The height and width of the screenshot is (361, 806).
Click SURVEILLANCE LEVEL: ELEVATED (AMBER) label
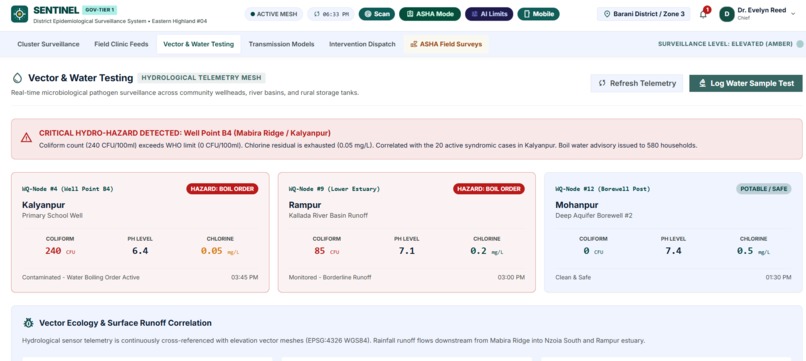[x=725, y=44]
